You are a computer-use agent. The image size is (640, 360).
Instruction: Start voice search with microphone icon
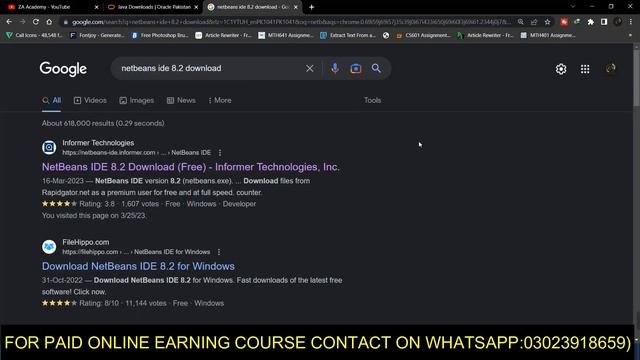coord(335,69)
